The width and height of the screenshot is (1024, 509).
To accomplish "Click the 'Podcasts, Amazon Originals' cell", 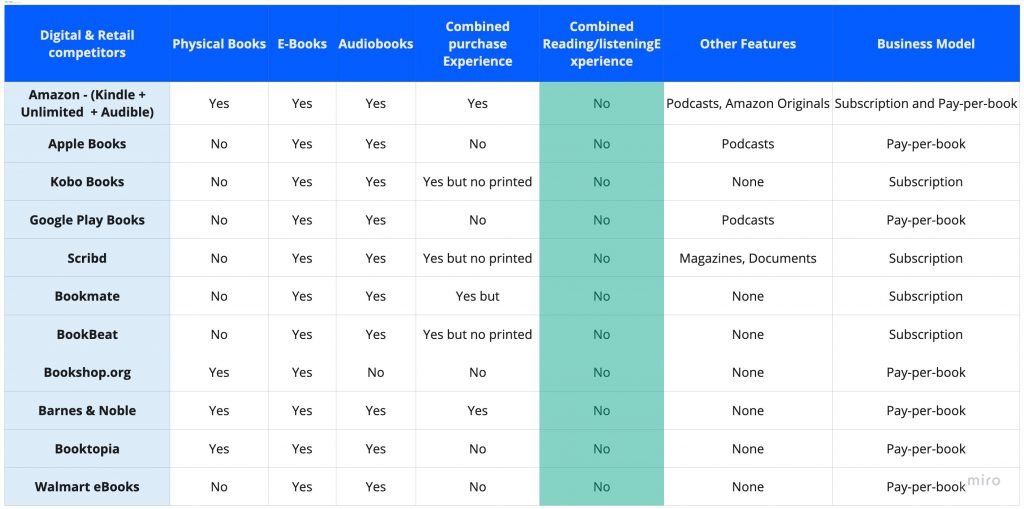I will (x=748, y=103).
